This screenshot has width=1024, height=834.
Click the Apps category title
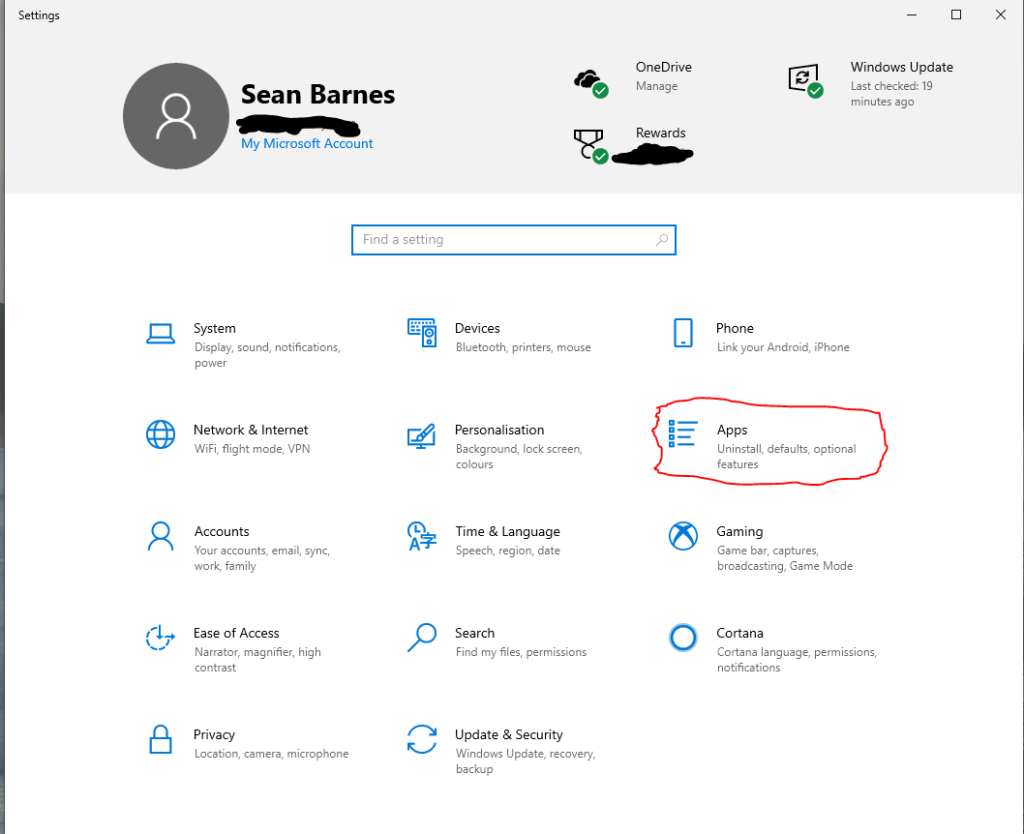[731, 430]
